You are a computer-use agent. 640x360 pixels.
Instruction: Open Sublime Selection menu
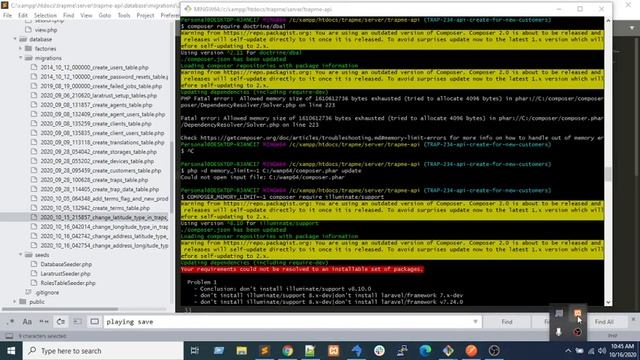tap(45, 15)
